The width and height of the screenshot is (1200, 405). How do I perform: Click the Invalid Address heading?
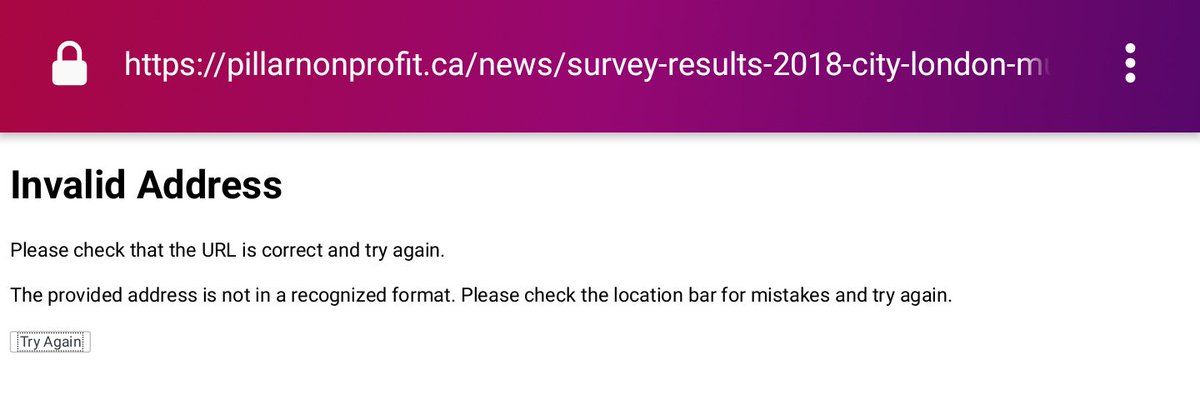click(x=146, y=186)
